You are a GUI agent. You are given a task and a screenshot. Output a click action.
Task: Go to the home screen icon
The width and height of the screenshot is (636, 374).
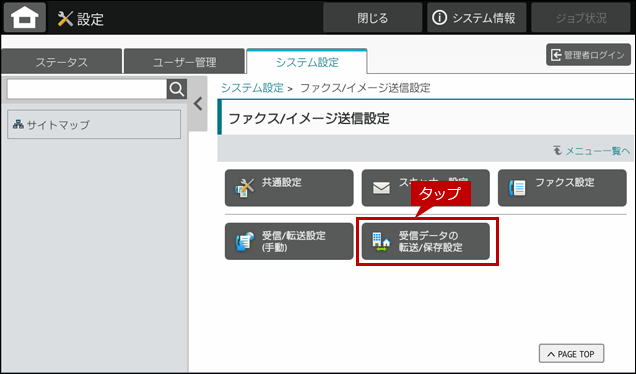pyautogui.click(x=25, y=17)
